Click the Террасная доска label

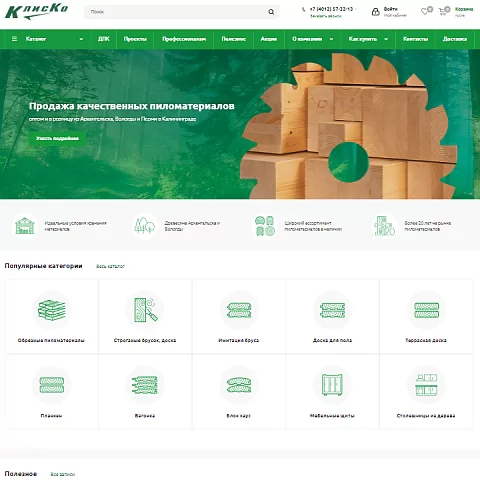(x=426, y=340)
